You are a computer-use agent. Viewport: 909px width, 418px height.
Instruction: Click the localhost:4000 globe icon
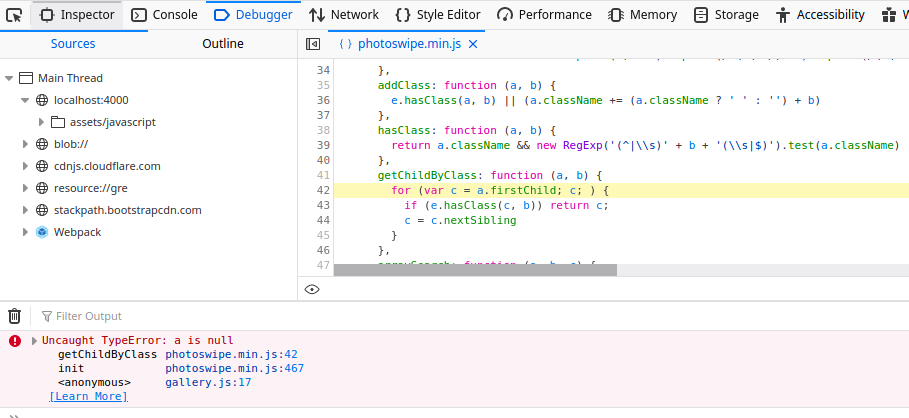click(42, 100)
